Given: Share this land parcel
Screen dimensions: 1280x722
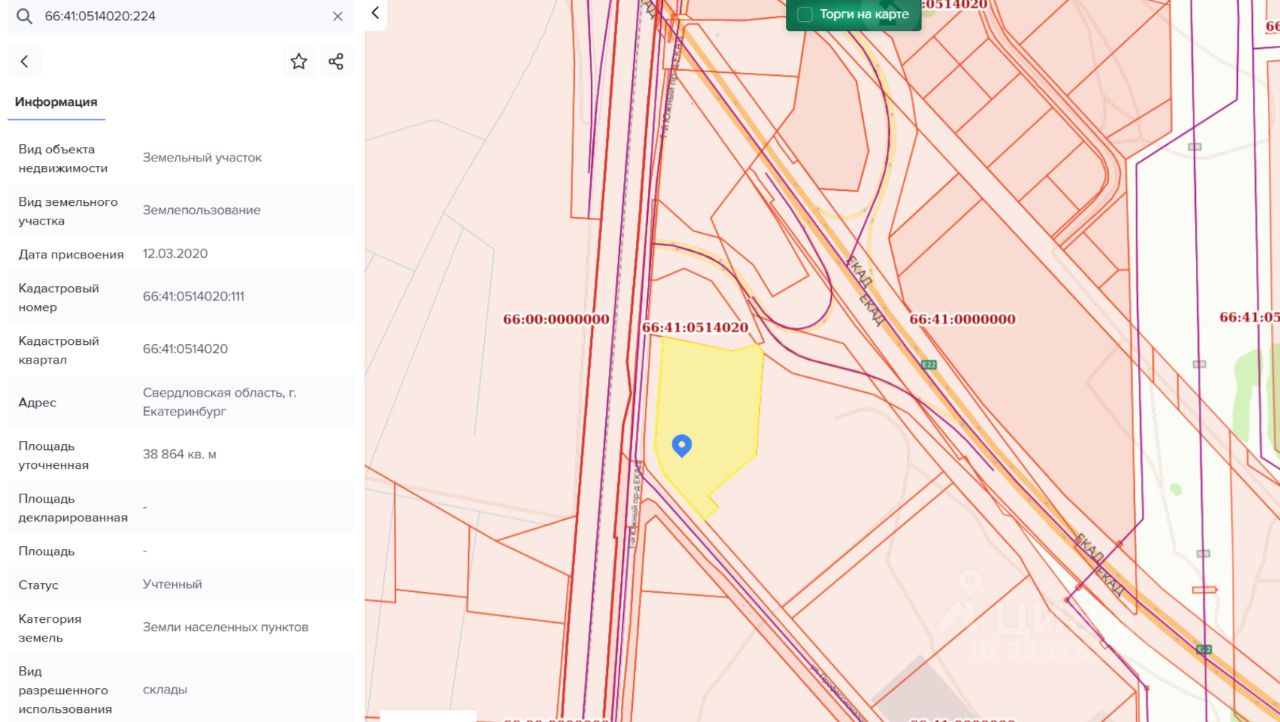Looking at the screenshot, I should click(336, 62).
